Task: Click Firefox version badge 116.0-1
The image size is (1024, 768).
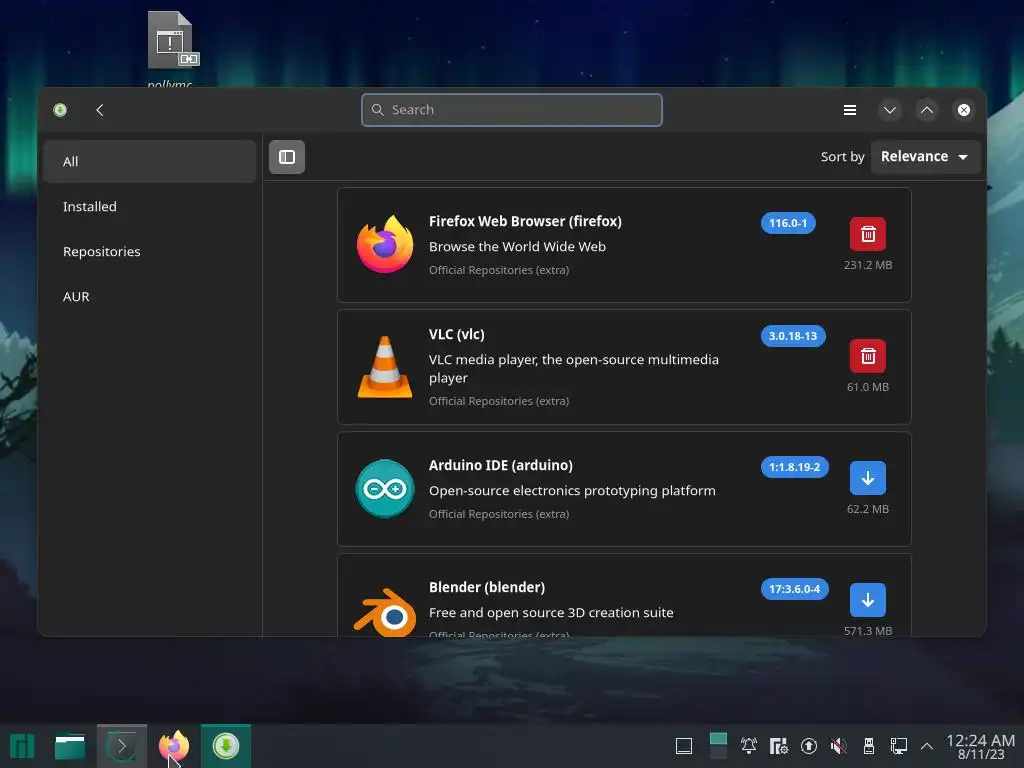Action: (x=788, y=223)
